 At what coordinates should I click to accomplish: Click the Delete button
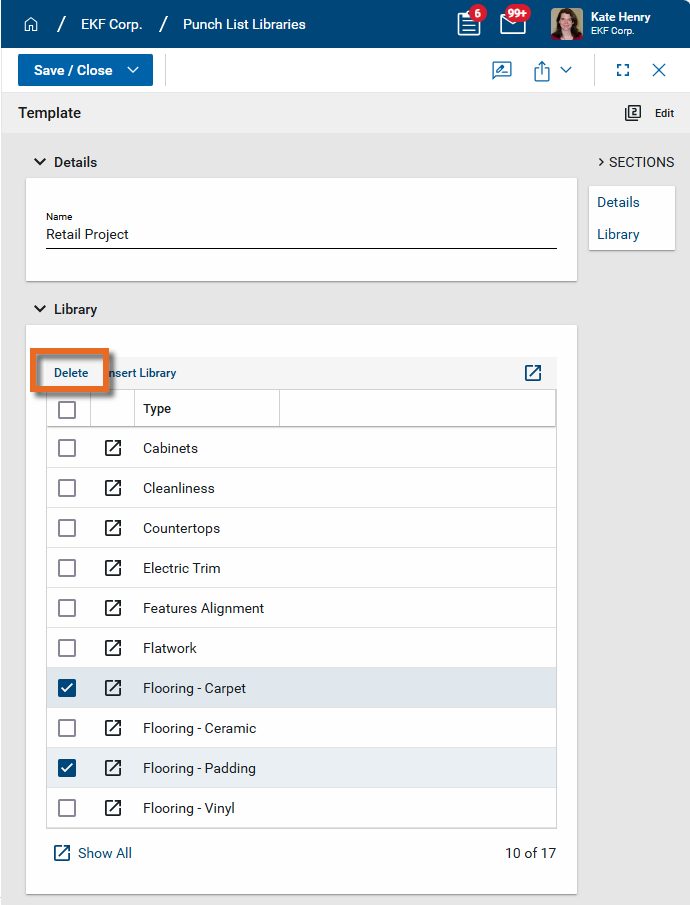click(71, 373)
